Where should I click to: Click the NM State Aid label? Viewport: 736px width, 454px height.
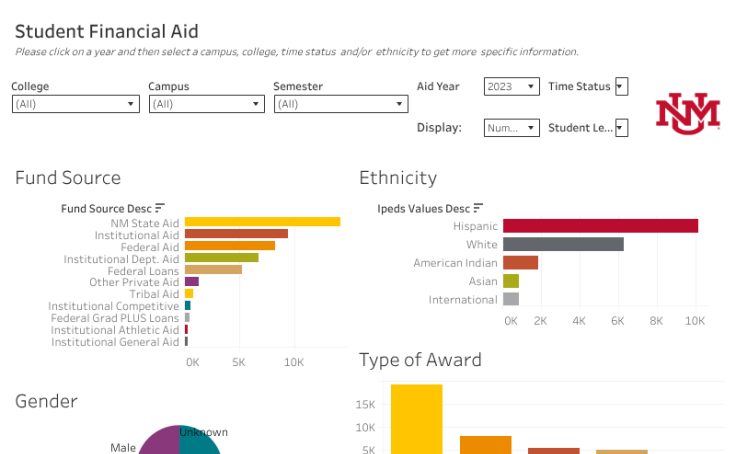click(x=145, y=223)
